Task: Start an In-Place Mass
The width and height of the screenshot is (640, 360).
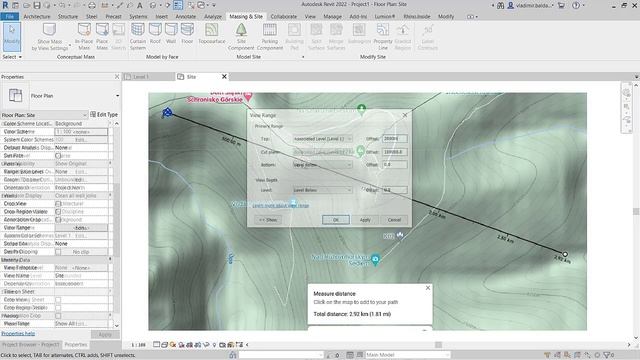Action: click(84, 36)
